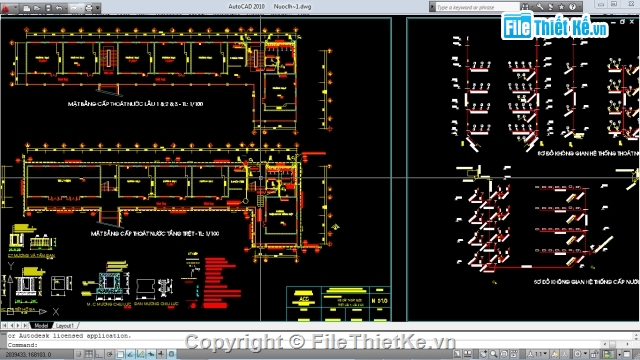Viewport: 640px width, 360px height.
Task: Plot the drawing using printer icon
Action: click(x=89, y=8)
